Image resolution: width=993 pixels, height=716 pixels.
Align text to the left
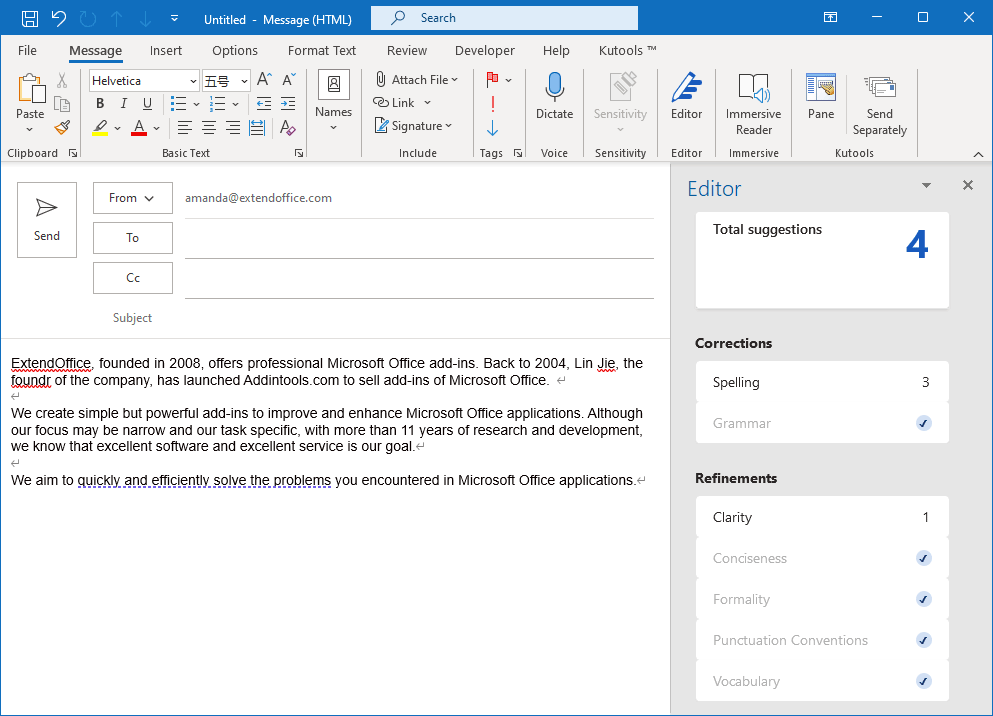click(x=184, y=128)
